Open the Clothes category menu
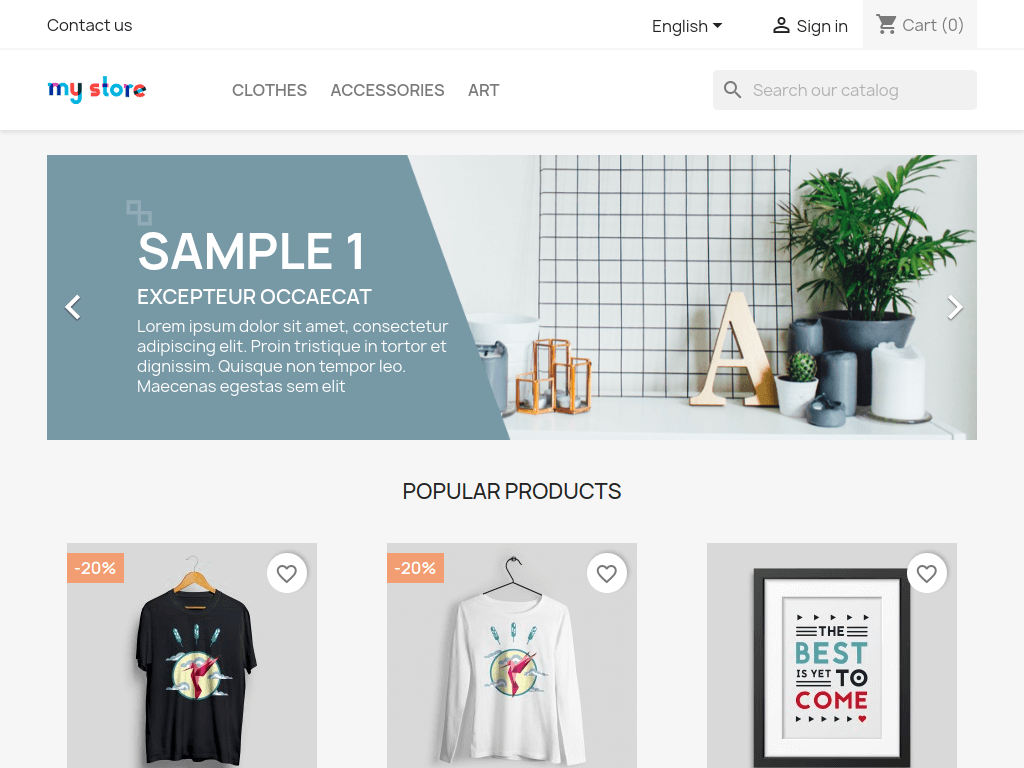1024x768 pixels. pos(269,90)
